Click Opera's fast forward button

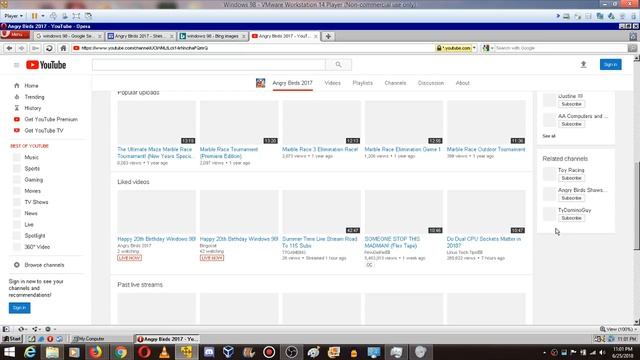[x=35, y=48]
